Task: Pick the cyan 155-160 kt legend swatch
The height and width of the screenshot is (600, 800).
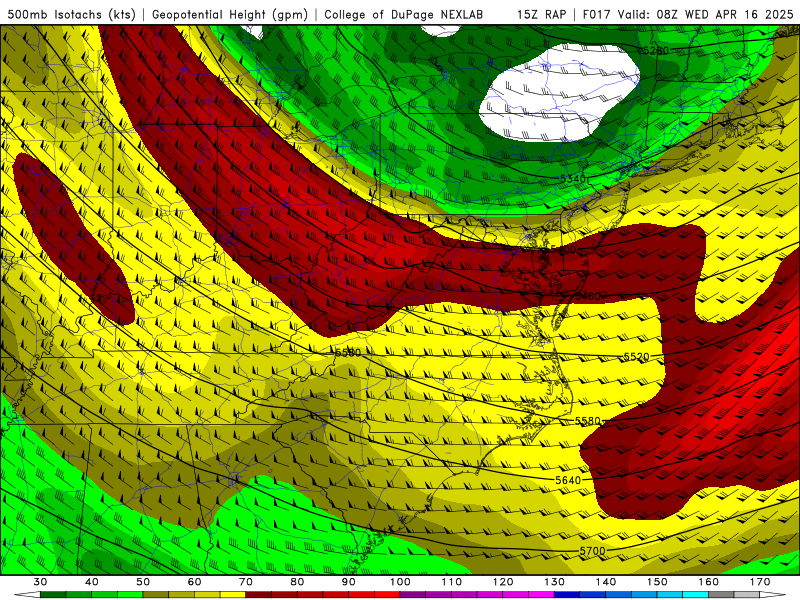Action: pyautogui.click(x=696, y=595)
